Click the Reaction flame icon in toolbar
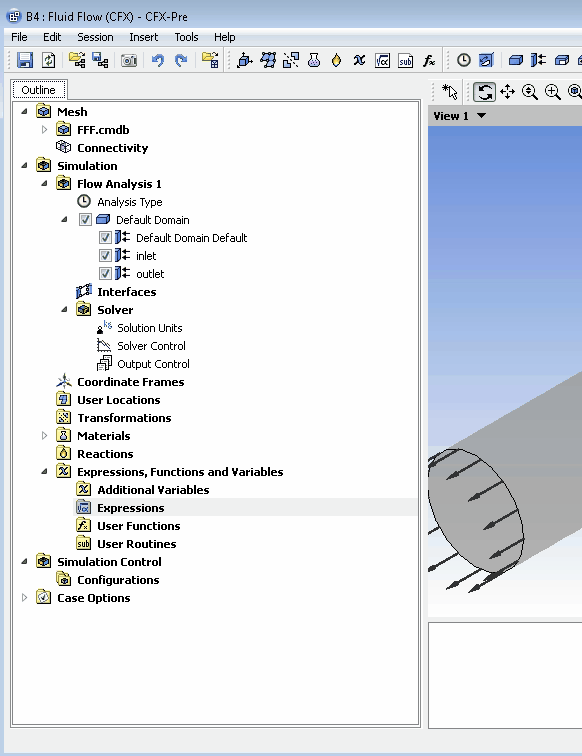 (x=337, y=60)
